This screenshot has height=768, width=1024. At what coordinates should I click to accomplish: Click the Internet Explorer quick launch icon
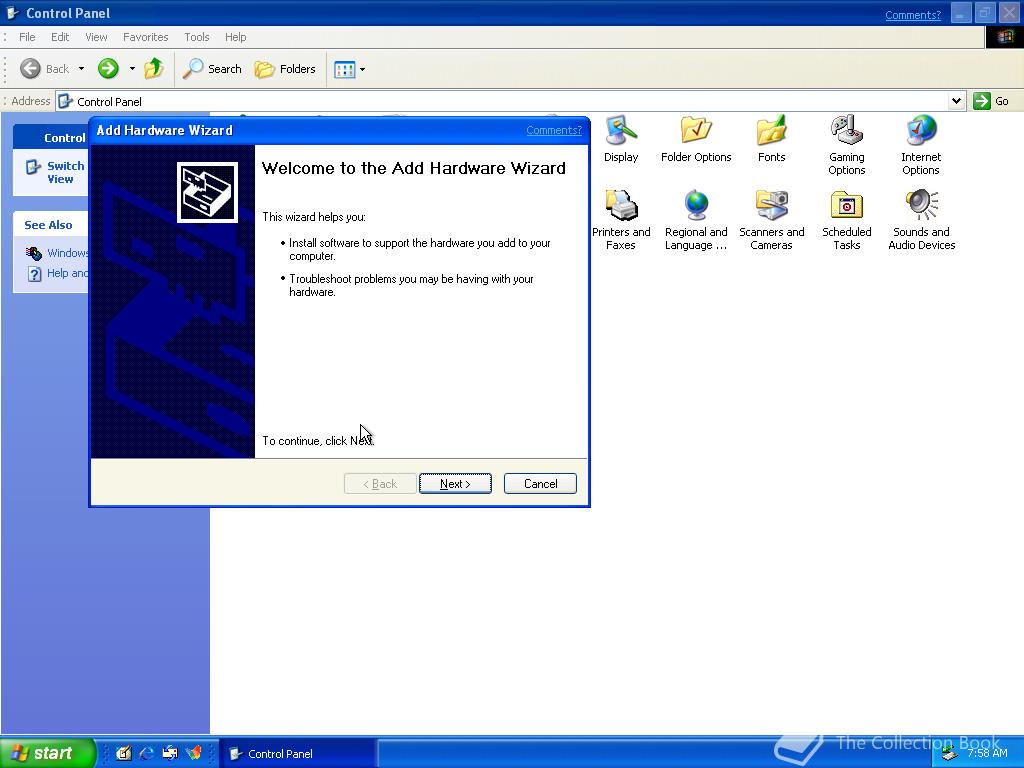pyautogui.click(x=147, y=754)
